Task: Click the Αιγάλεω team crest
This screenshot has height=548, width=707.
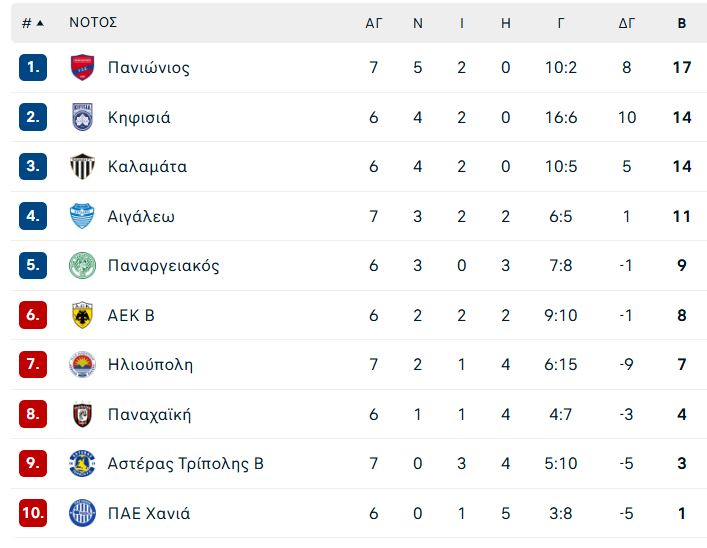Action: click(x=83, y=216)
